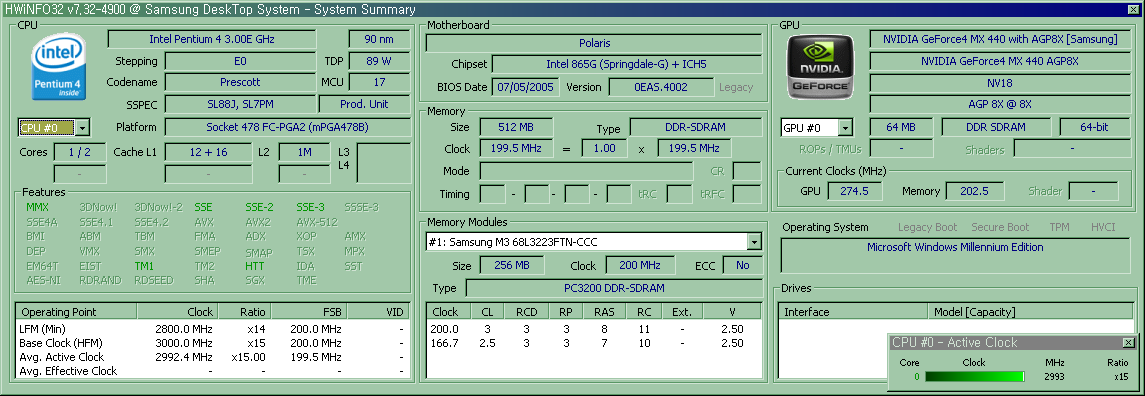Close the CPU #0 Active Clock window
The height and width of the screenshot is (396, 1145).
click(1128, 343)
